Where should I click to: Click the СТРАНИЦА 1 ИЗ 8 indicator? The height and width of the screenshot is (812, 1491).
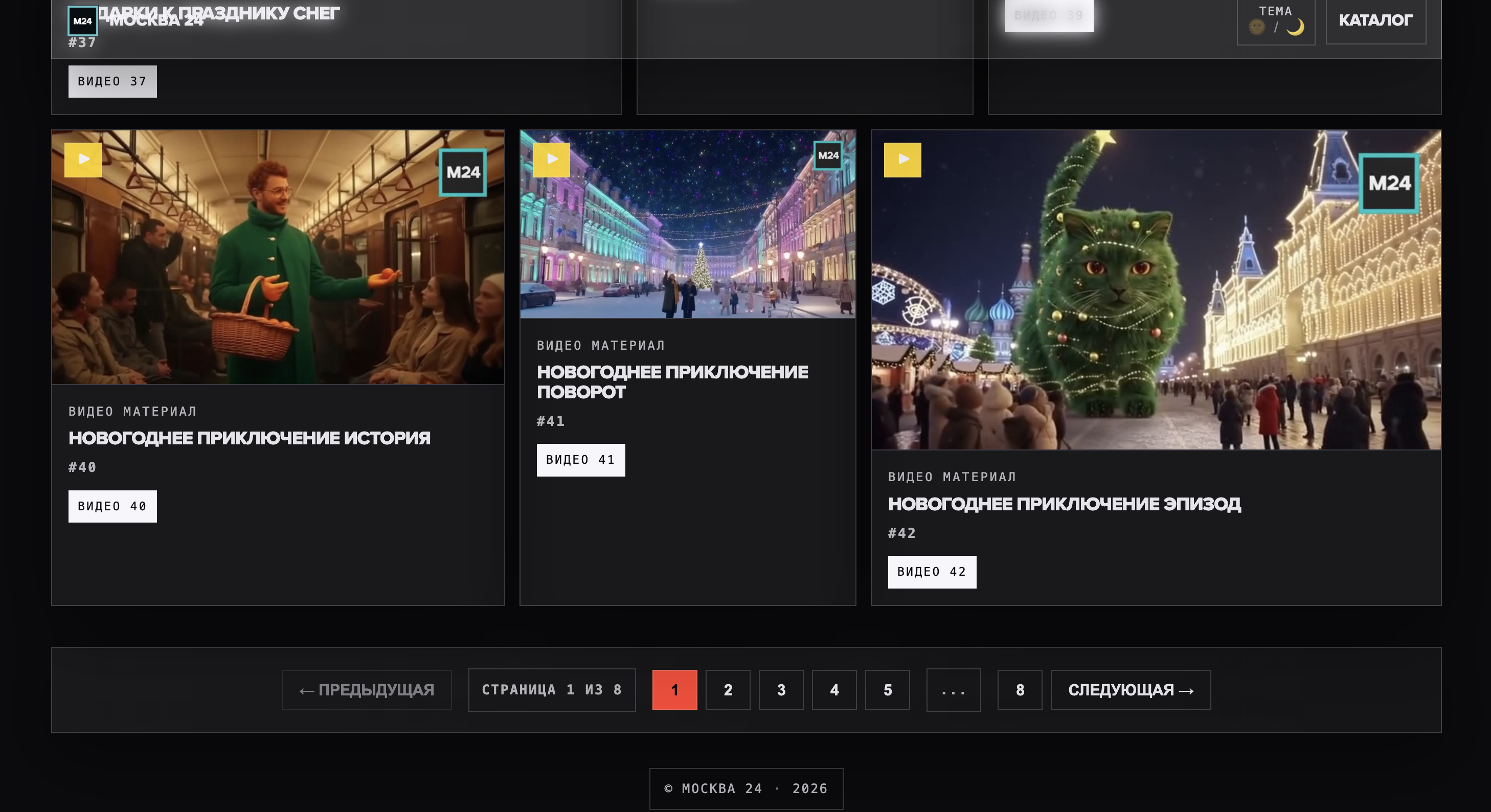click(x=552, y=690)
